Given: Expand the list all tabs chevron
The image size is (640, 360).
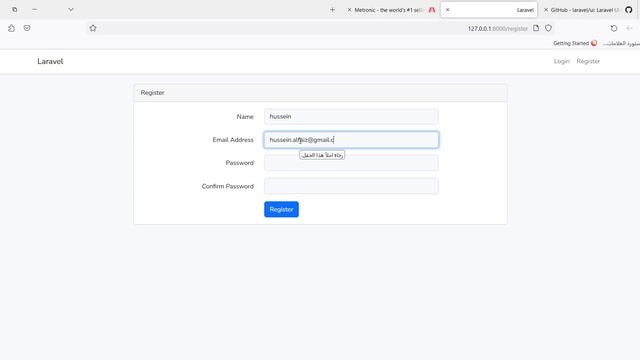Looking at the screenshot, I should [x=71, y=9].
